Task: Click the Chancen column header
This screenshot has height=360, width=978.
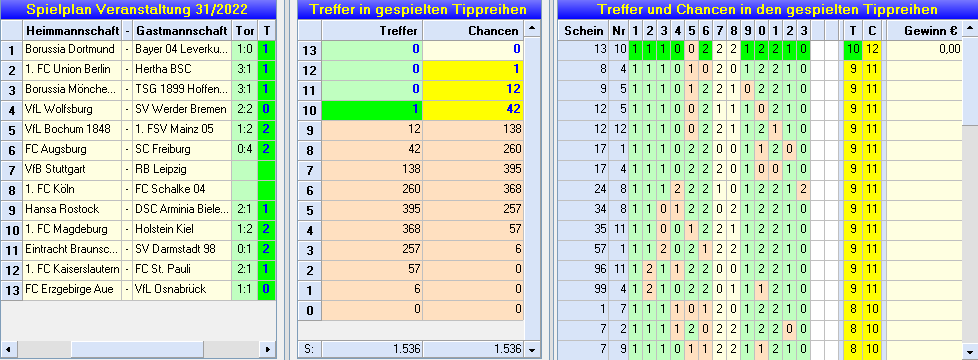Action: point(473,31)
